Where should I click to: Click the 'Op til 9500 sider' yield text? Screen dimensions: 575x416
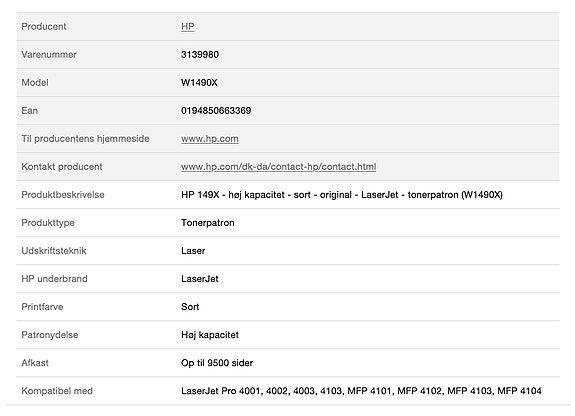(217, 363)
